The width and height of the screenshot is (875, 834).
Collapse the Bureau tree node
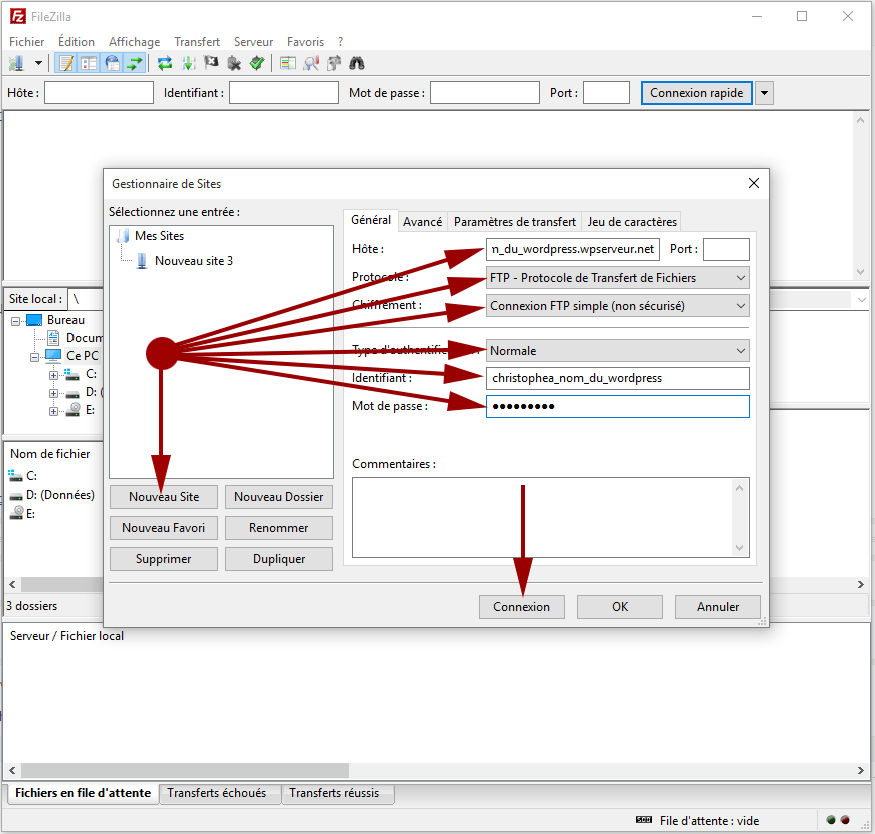(16, 321)
